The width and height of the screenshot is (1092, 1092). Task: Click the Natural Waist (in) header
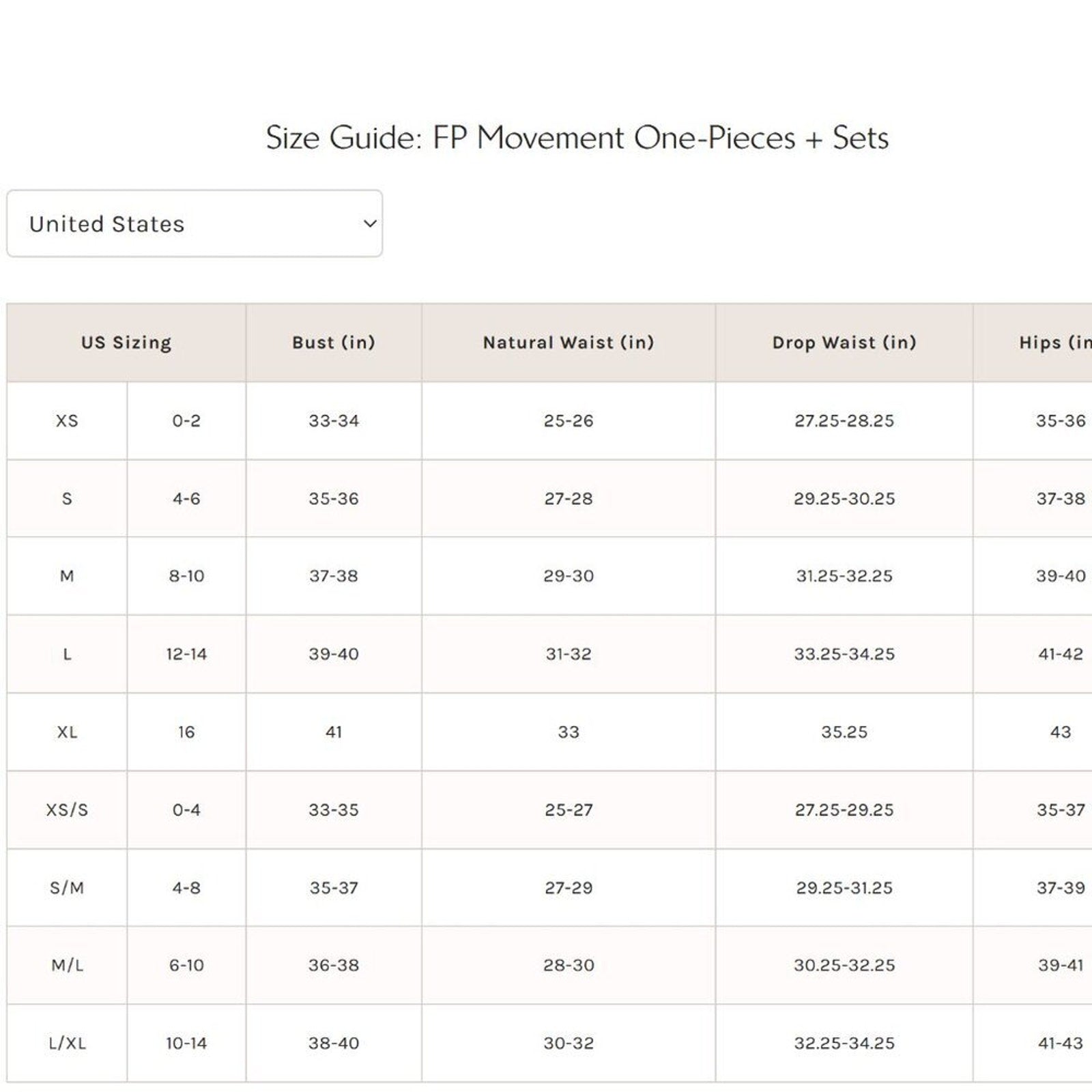(x=569, y=343)
